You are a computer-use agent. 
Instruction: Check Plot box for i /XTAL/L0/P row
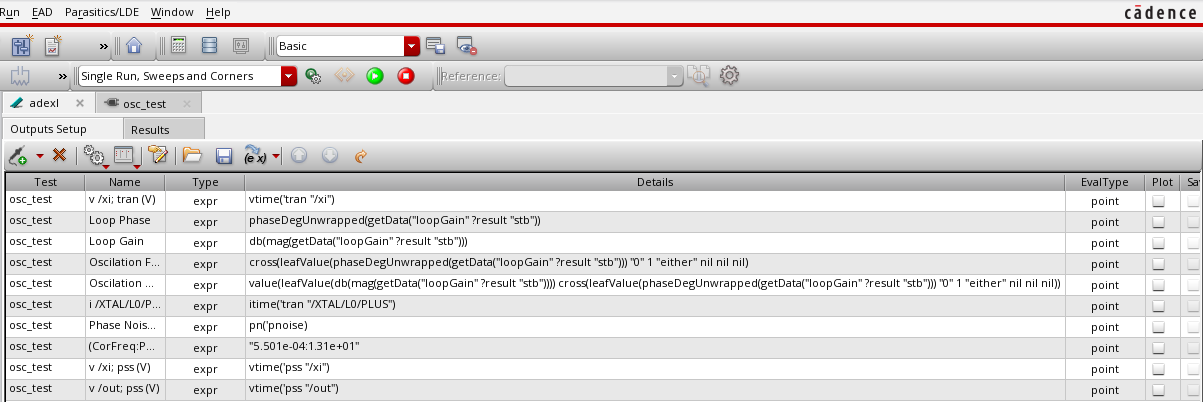[x=1159, y=305]
